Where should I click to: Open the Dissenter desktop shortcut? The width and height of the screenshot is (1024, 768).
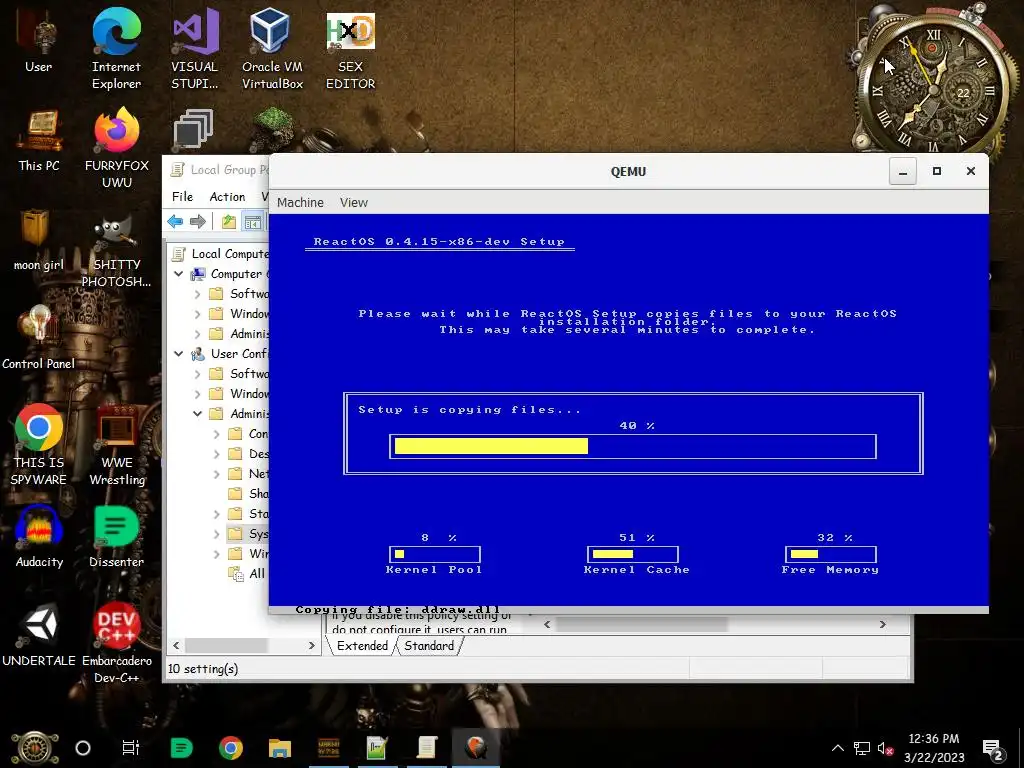pyautogui.click(x=116, y=537)
